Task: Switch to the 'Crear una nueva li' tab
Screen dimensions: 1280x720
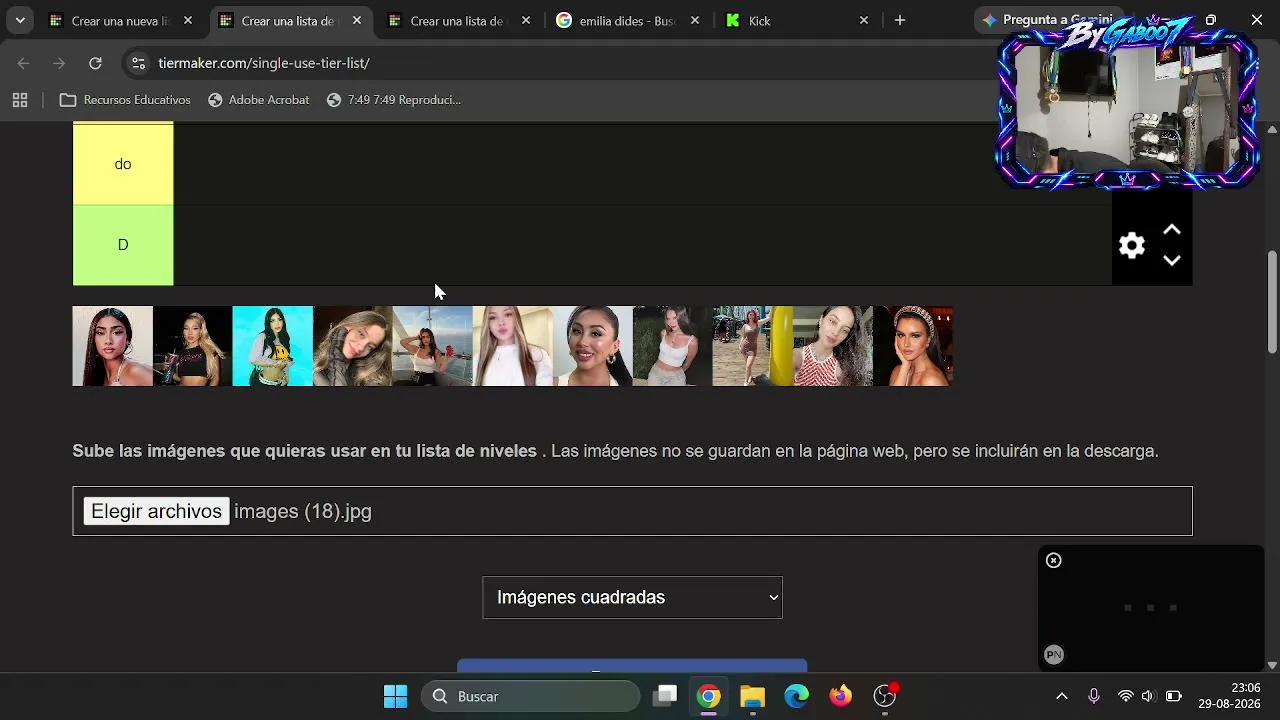Action: click(121, 20)
